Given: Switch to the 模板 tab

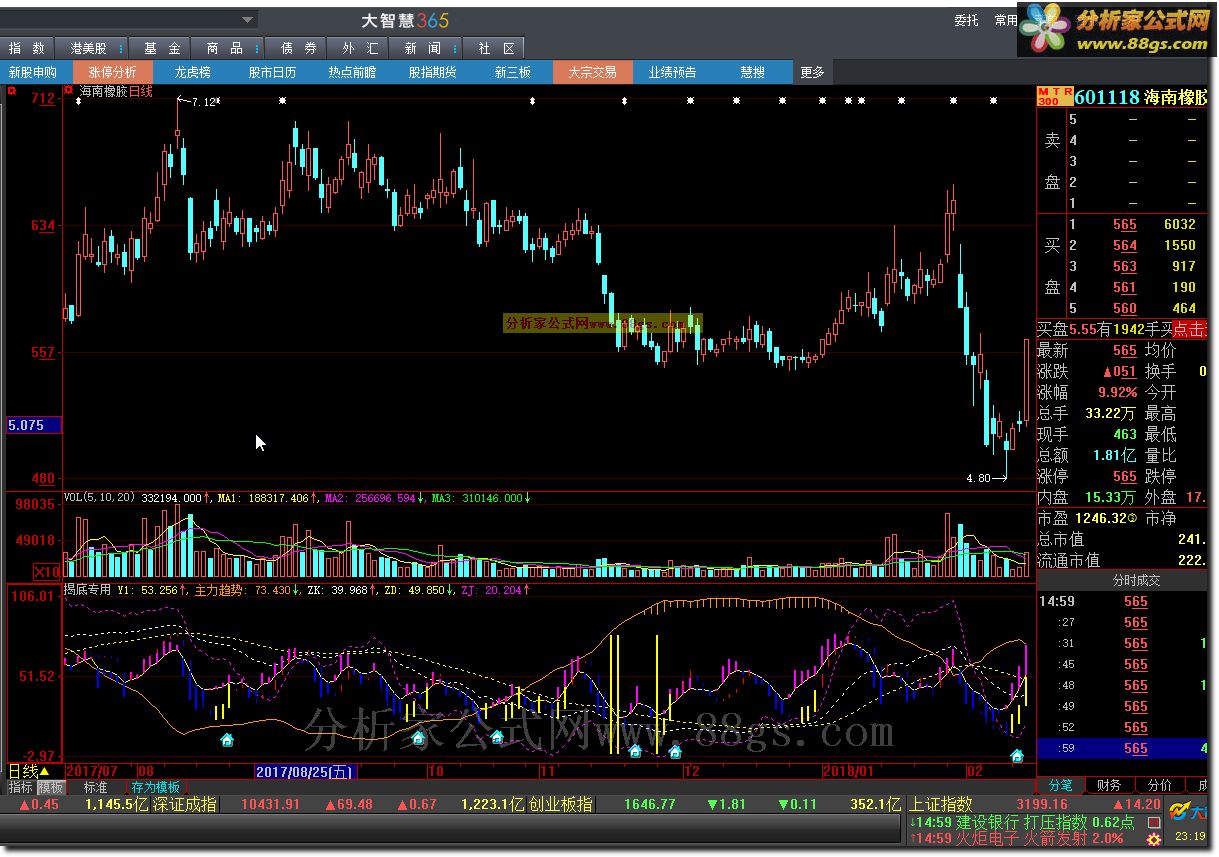Looking at the screenshot, I should (x=50, y=787).
